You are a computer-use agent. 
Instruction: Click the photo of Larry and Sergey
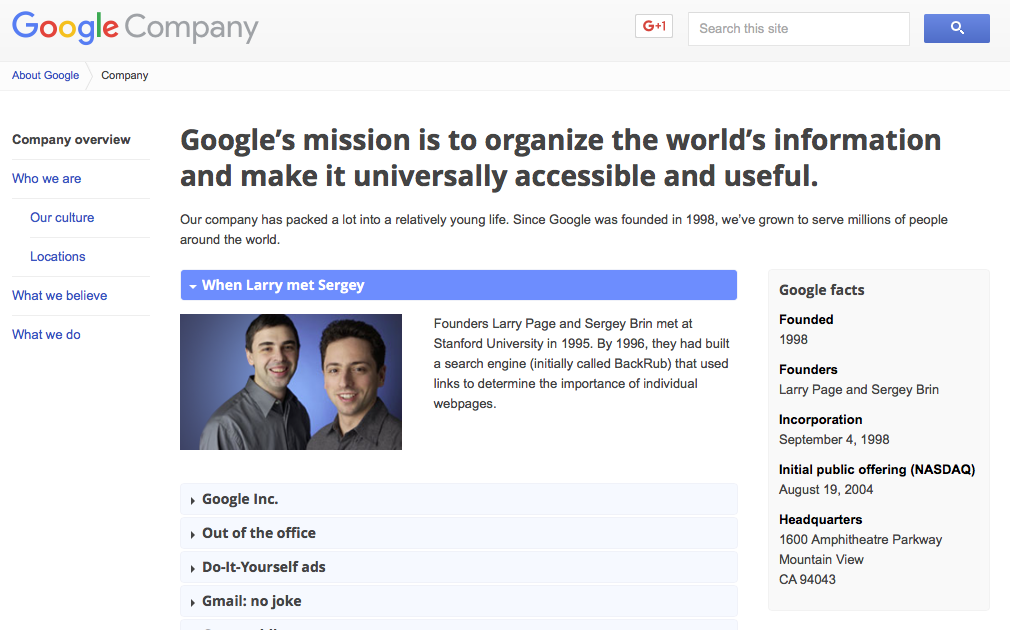[x=291, y=382]
